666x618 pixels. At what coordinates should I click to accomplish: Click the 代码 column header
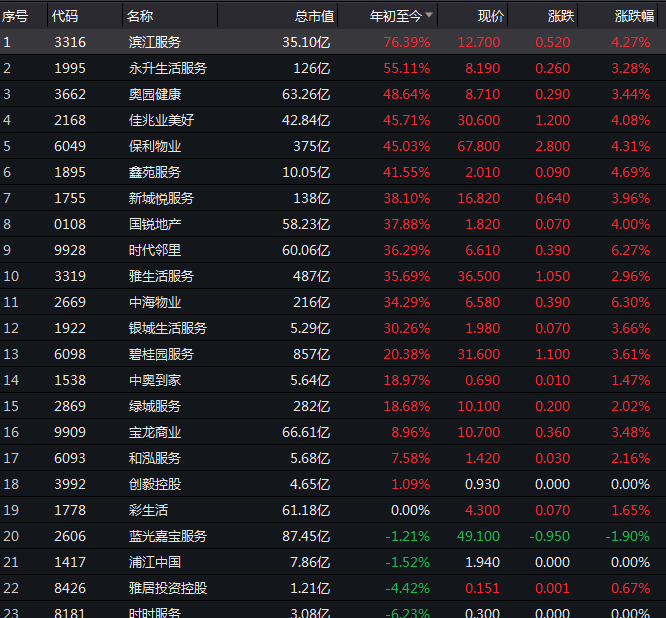[x=65, y=16]
